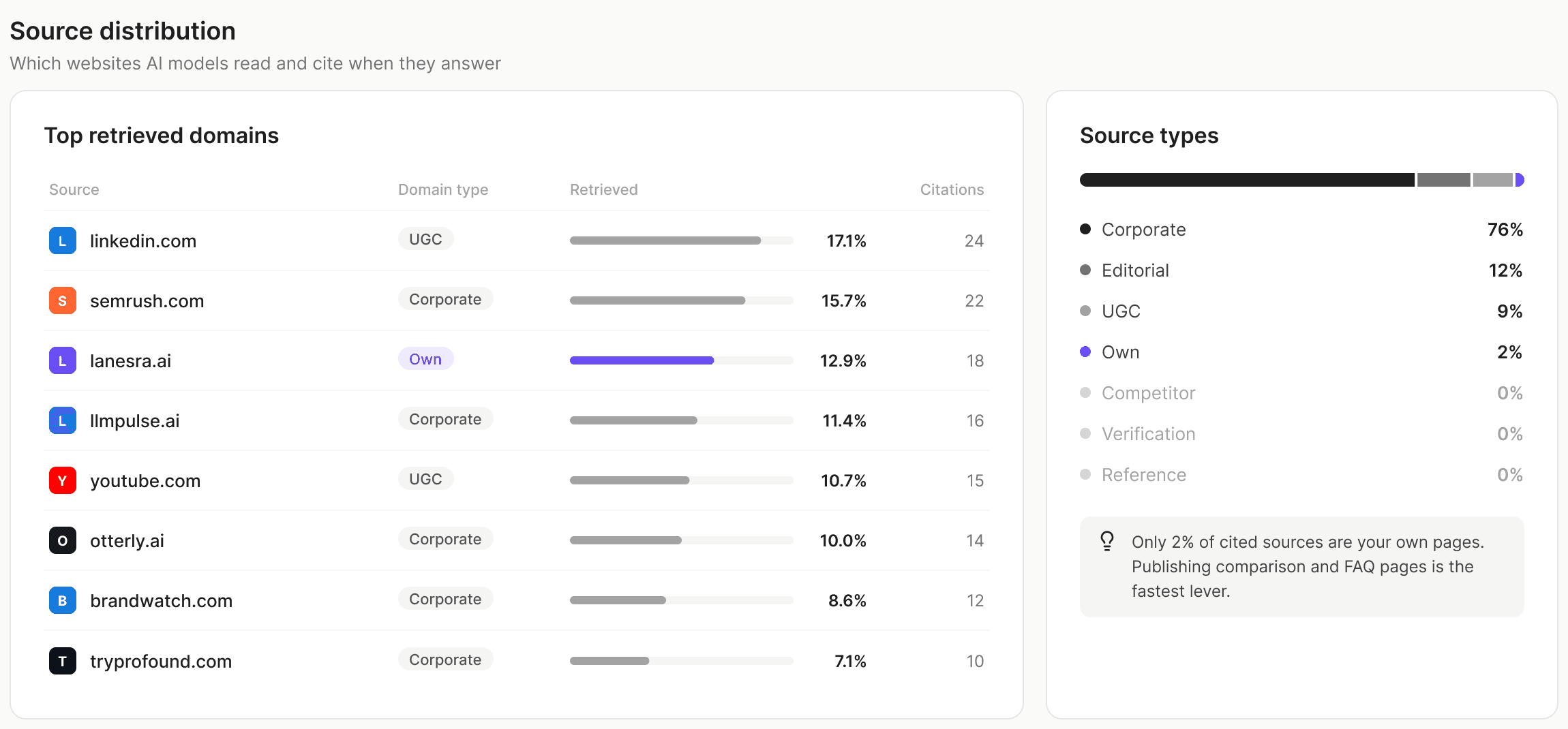The image size is (1568, 729).
Task: Click the citations count 24
Action: click(974, 241)
